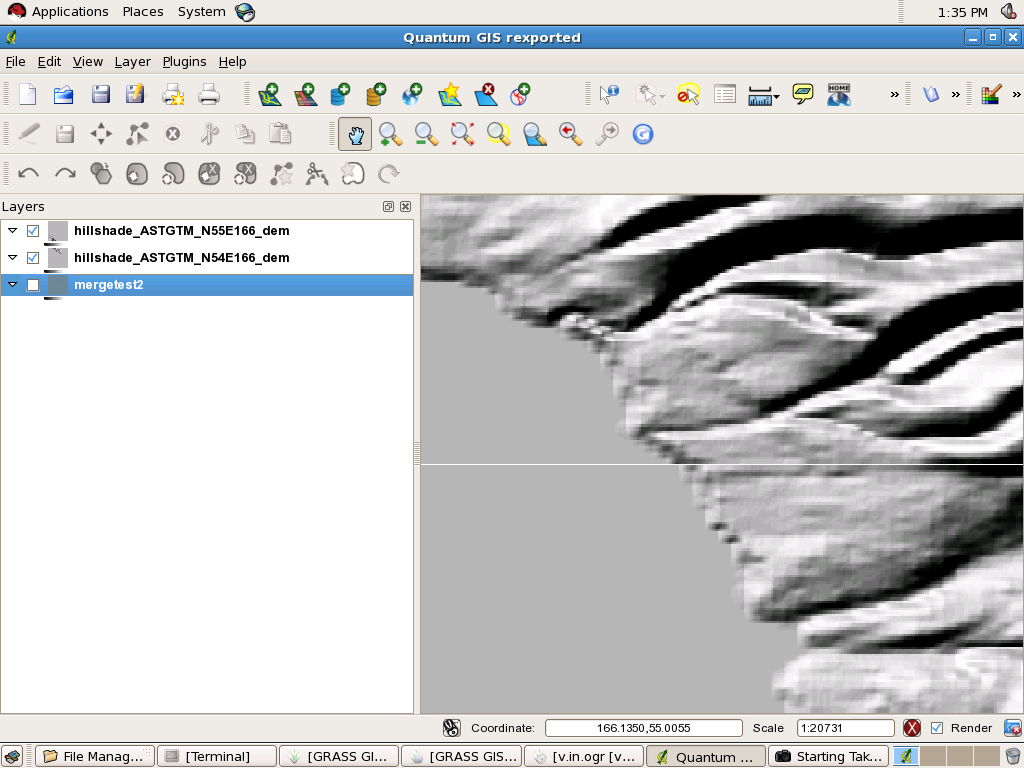This screenshot has height=768, width=1024.
Task: Click the Refresh map icon
Action: click(643, 134)
